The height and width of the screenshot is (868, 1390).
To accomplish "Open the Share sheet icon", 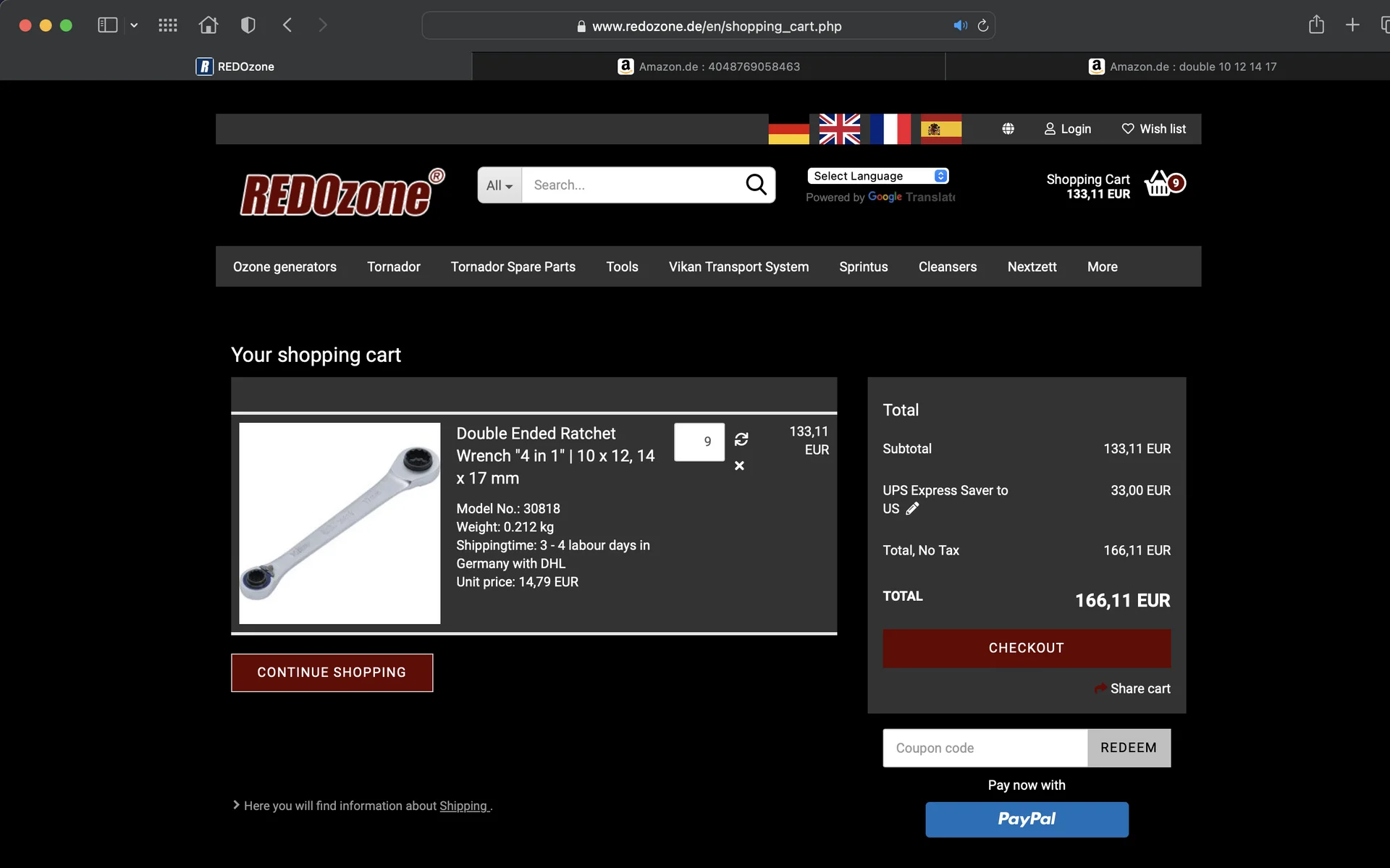I will pos(1316,25).
